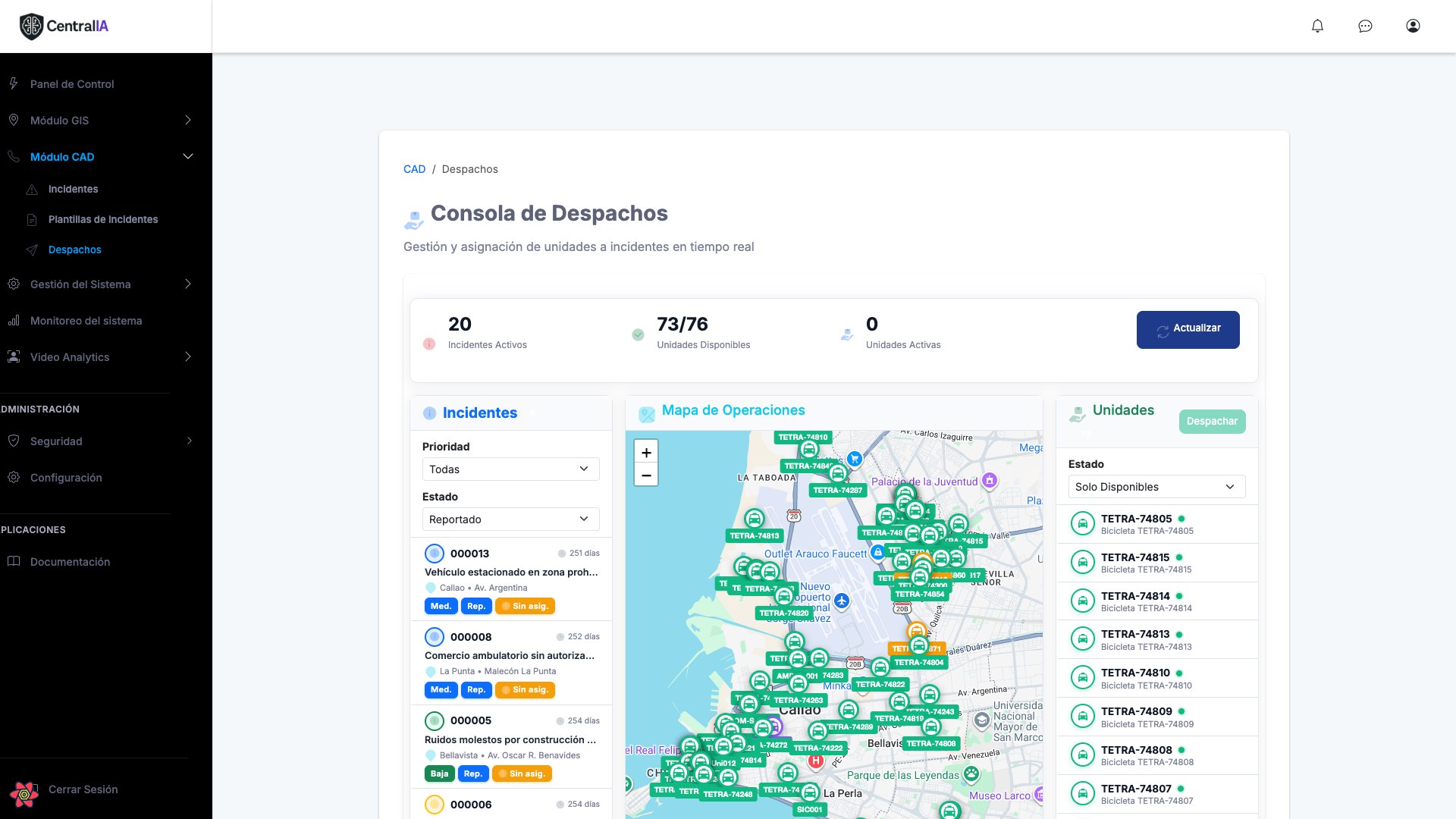Click the Documentación book icon
The height and width of the screenshot is (819, 1456).
tap(14, 561)
